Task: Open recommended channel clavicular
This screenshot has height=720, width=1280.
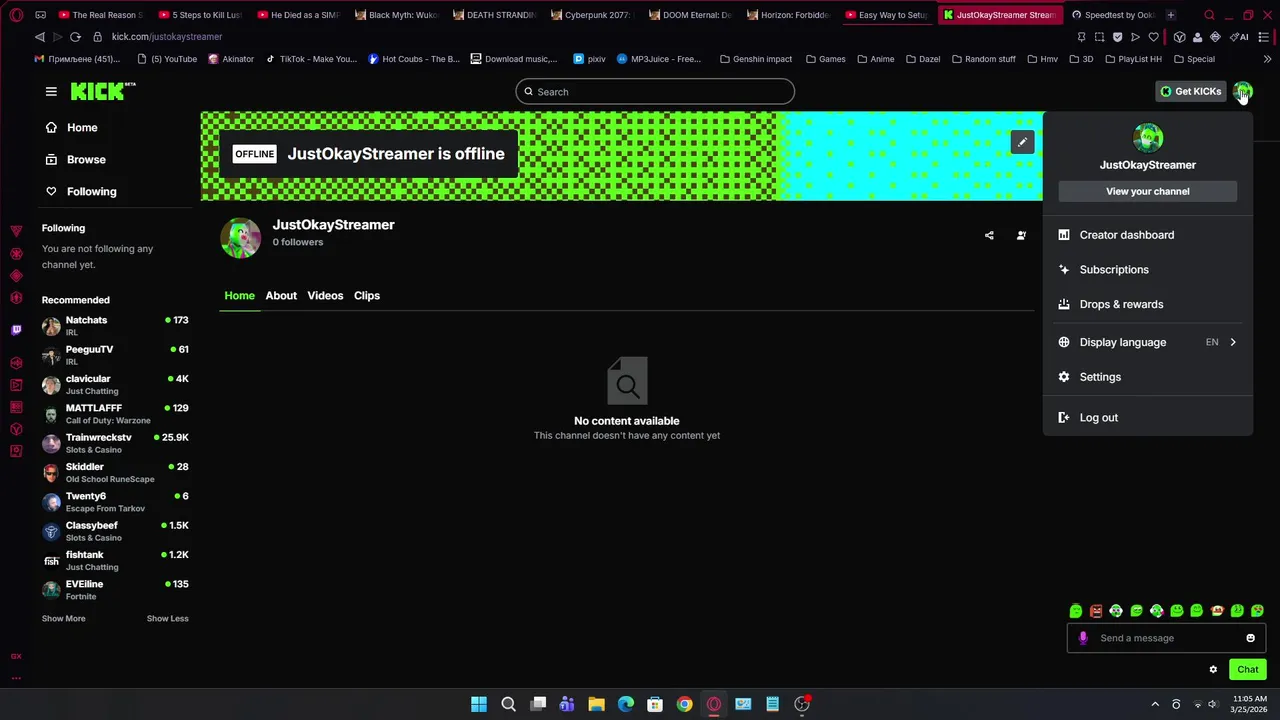Action: tap(115, 385)
